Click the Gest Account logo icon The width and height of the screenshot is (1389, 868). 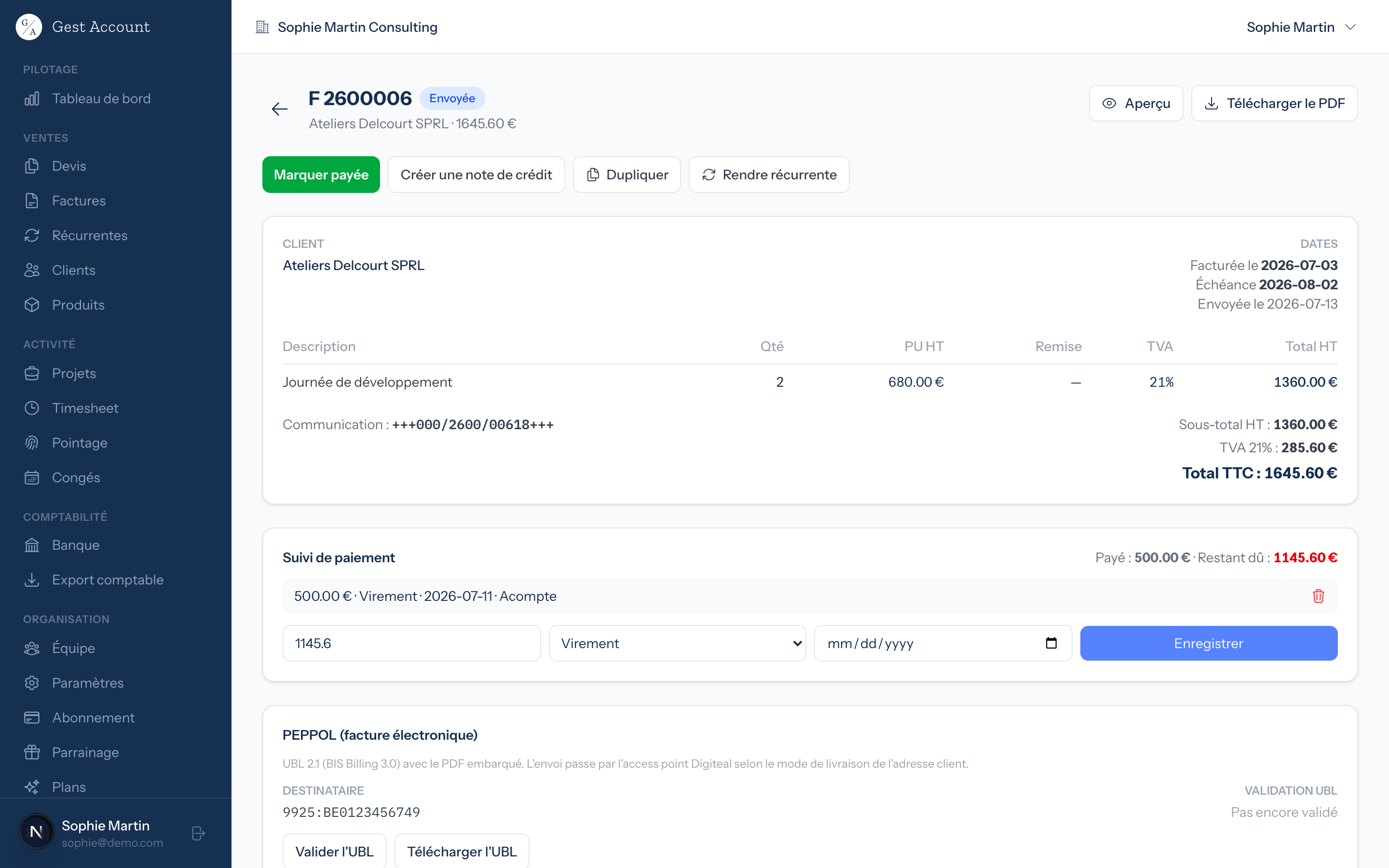[29, 27]
